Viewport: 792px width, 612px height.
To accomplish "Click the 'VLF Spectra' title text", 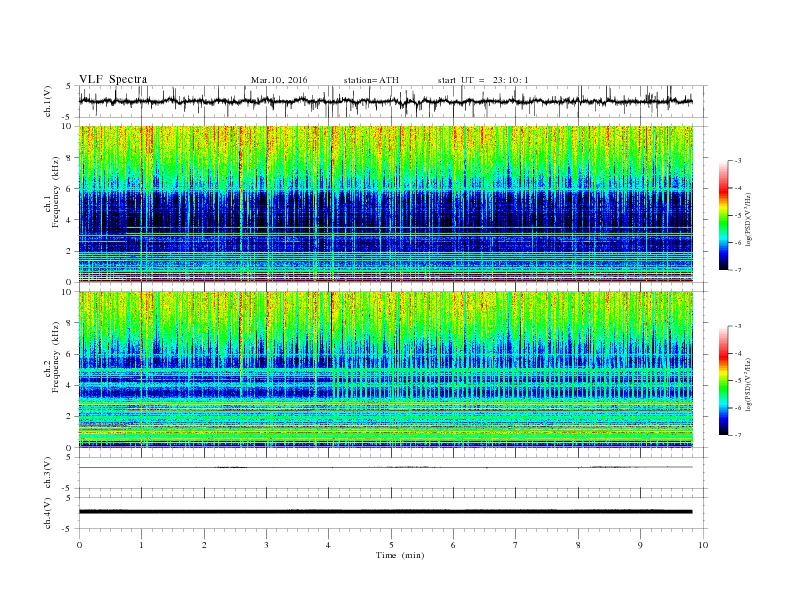I will (113, 79).
